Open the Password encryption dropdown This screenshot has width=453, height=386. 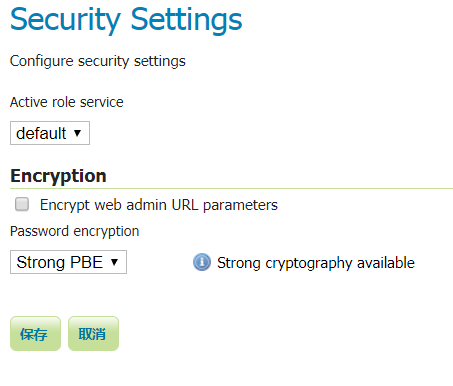click(68, 262)
